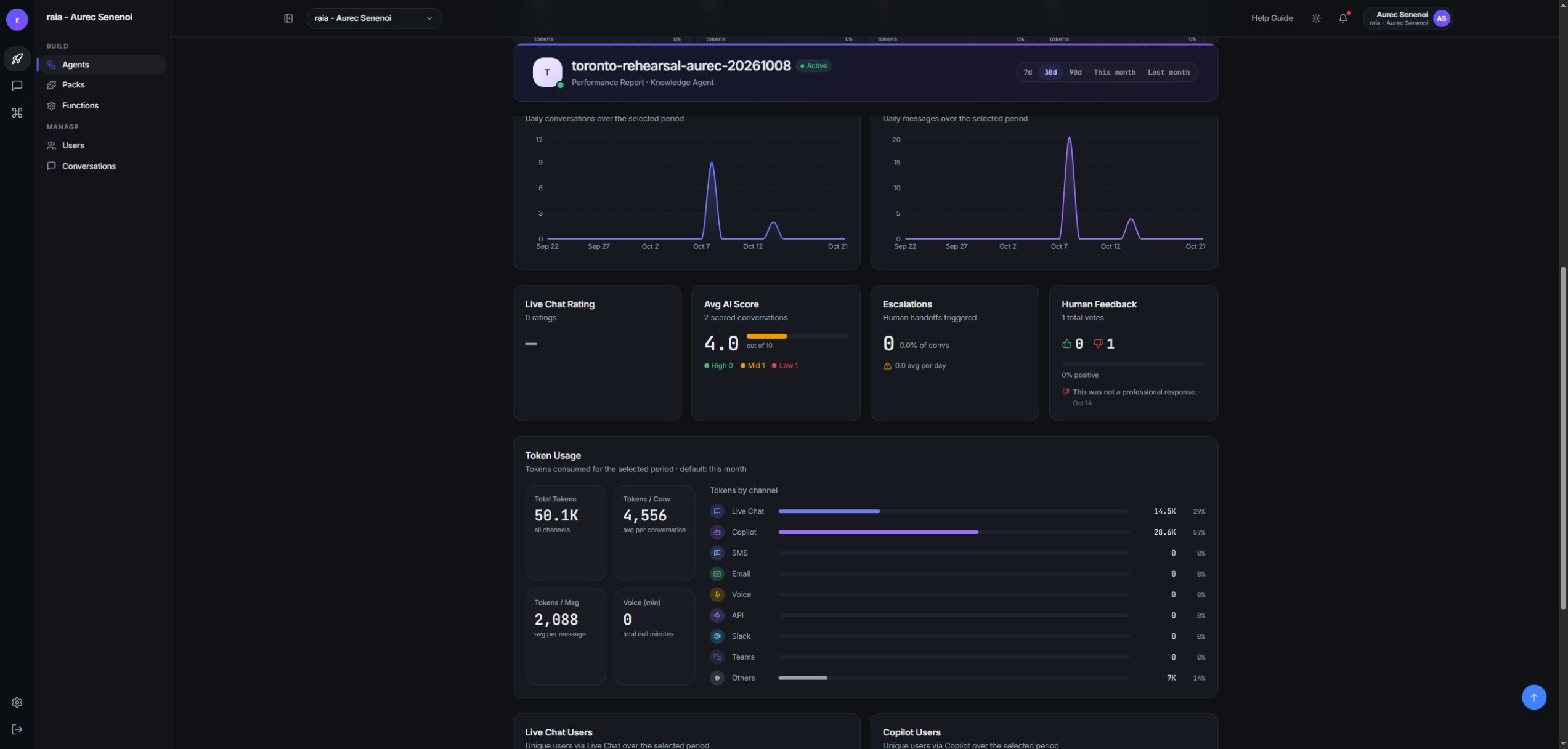The width and height of the screenshot is (1568, 749).
Task: Click the Voice (min) card value 0
Action: coord(627,620)
